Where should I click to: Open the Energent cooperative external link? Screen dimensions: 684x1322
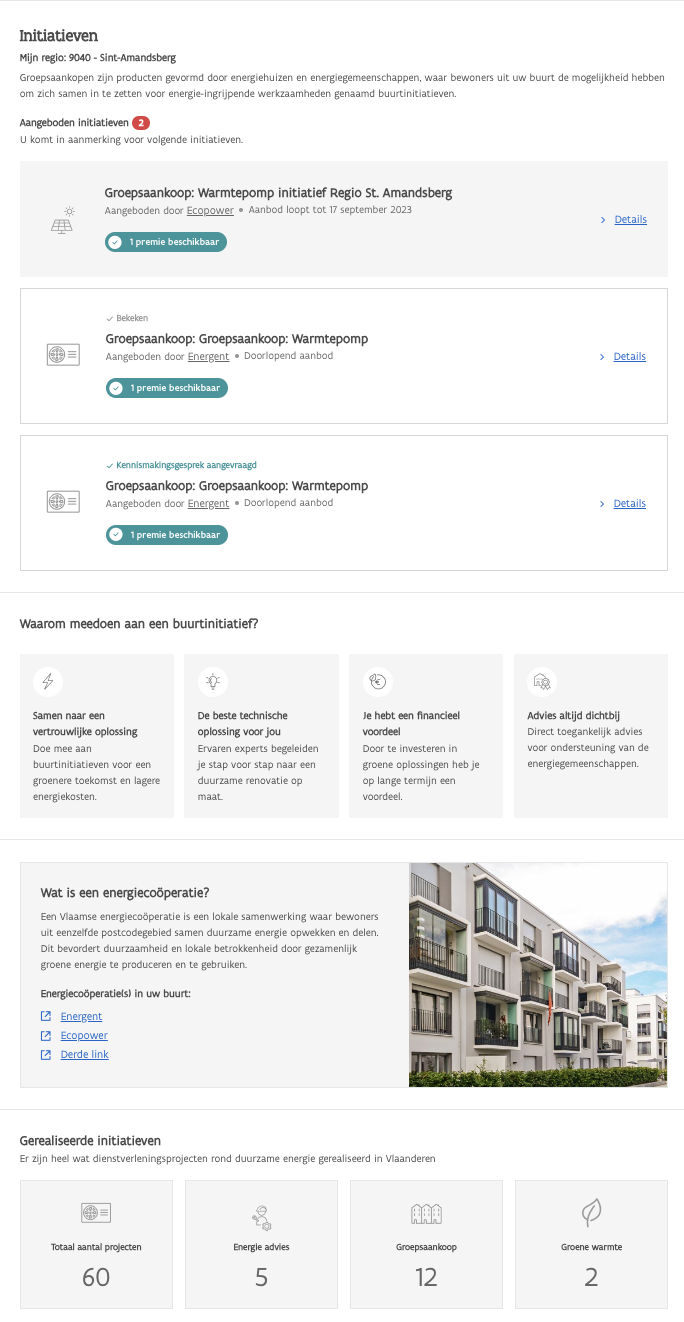point(81,1017)
